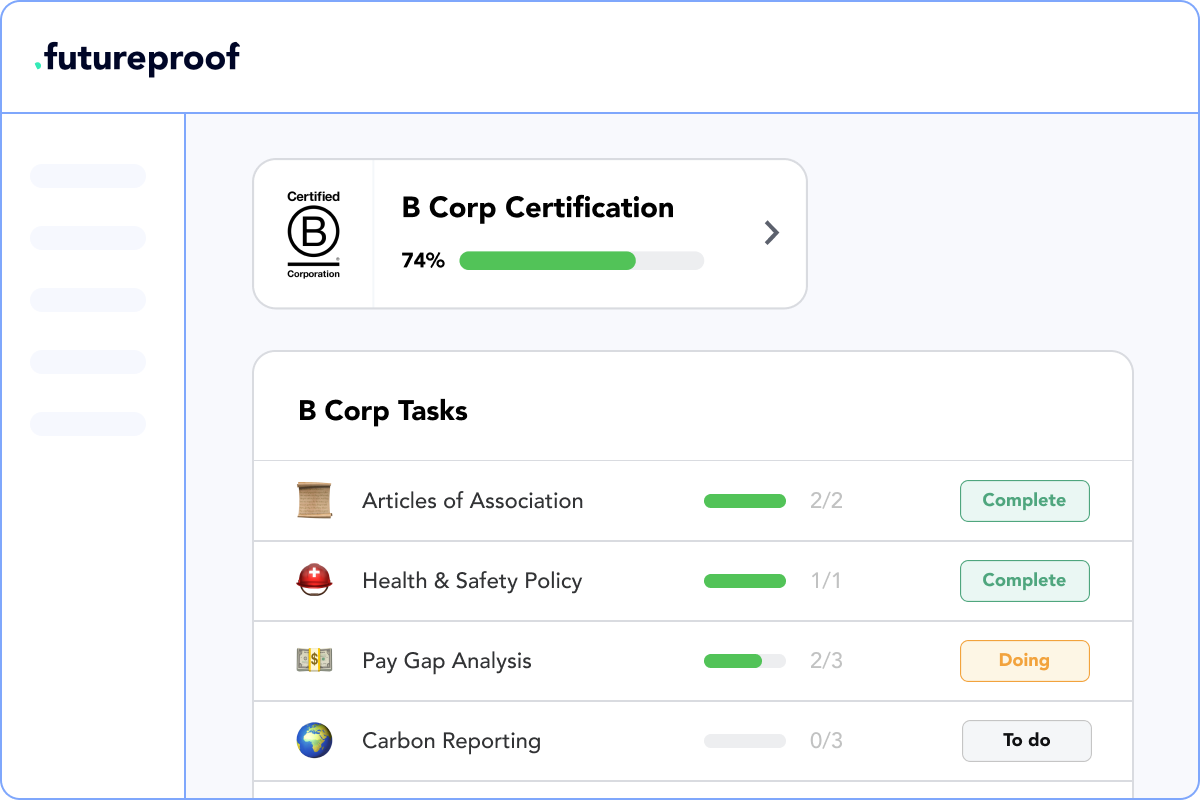Image resolution: width=1200 pixels, height=800 pixels.
Task: Click Complete status for Articles of Association
Action: (1024, 501)
